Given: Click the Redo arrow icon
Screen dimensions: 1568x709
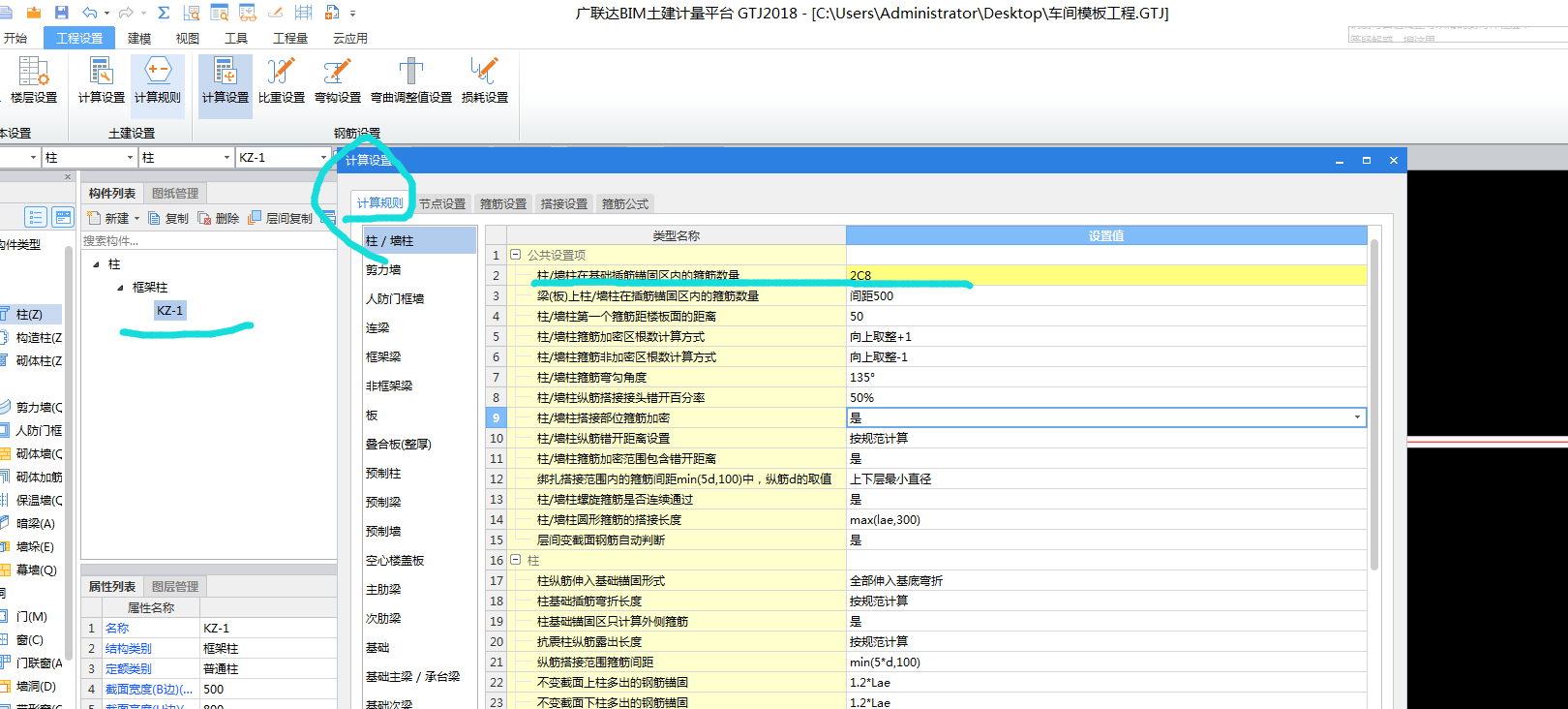Looking at the screenshot, I should click(x=126, y=13).
